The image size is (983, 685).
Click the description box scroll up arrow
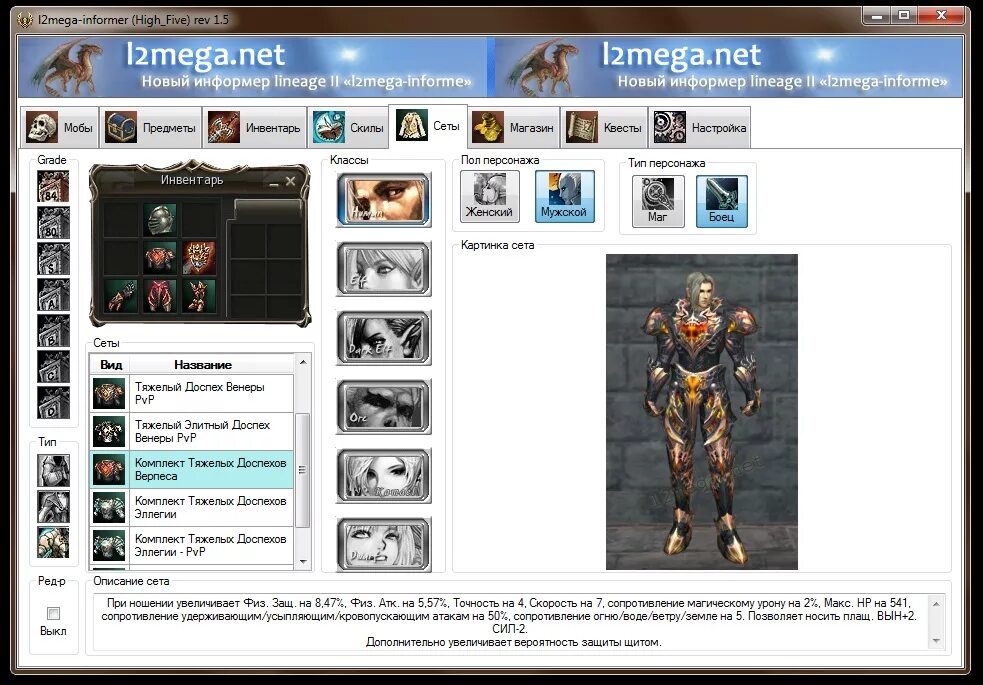[936, 604]
